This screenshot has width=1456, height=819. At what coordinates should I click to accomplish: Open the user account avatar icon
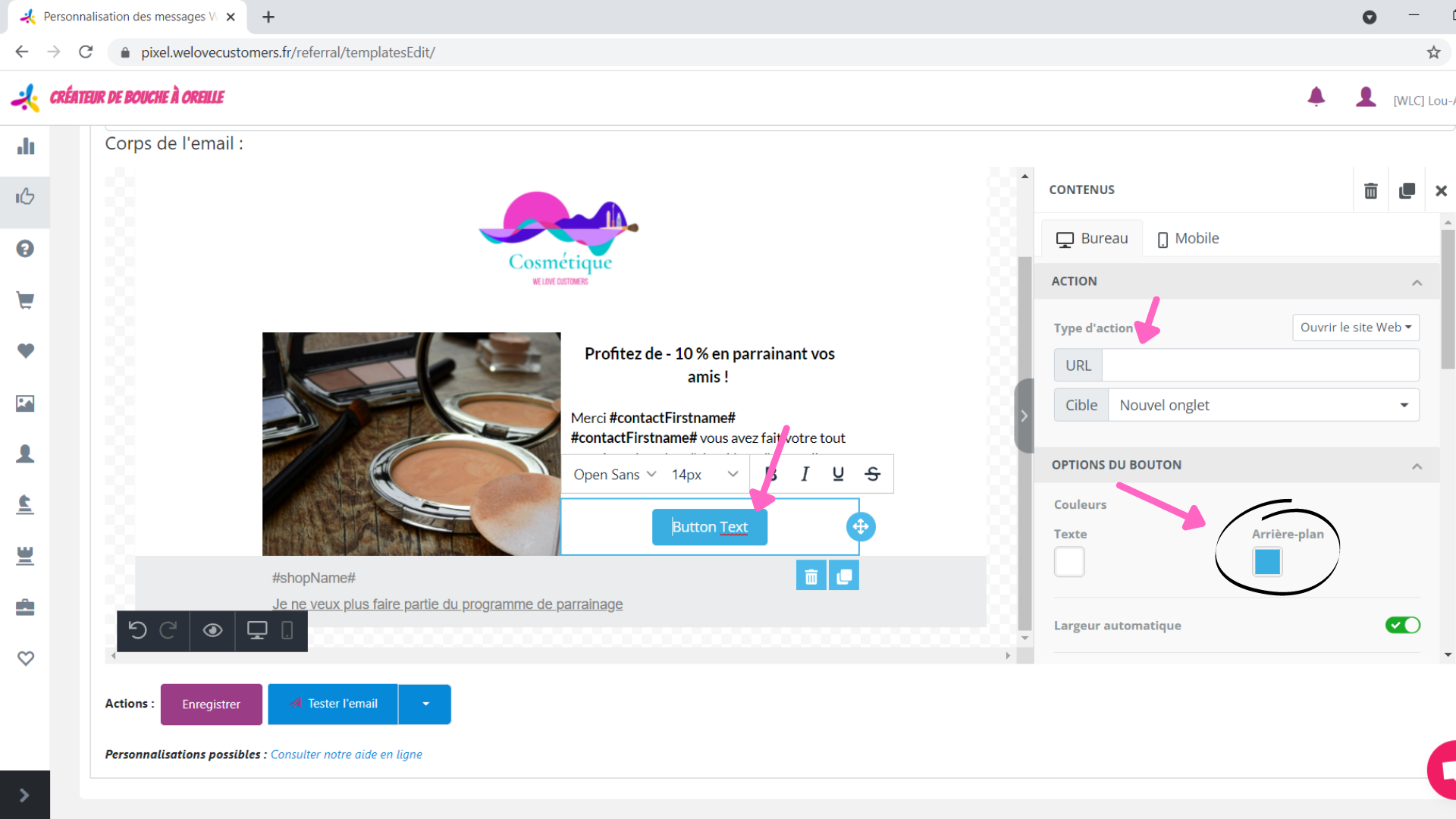(1366, 96)
